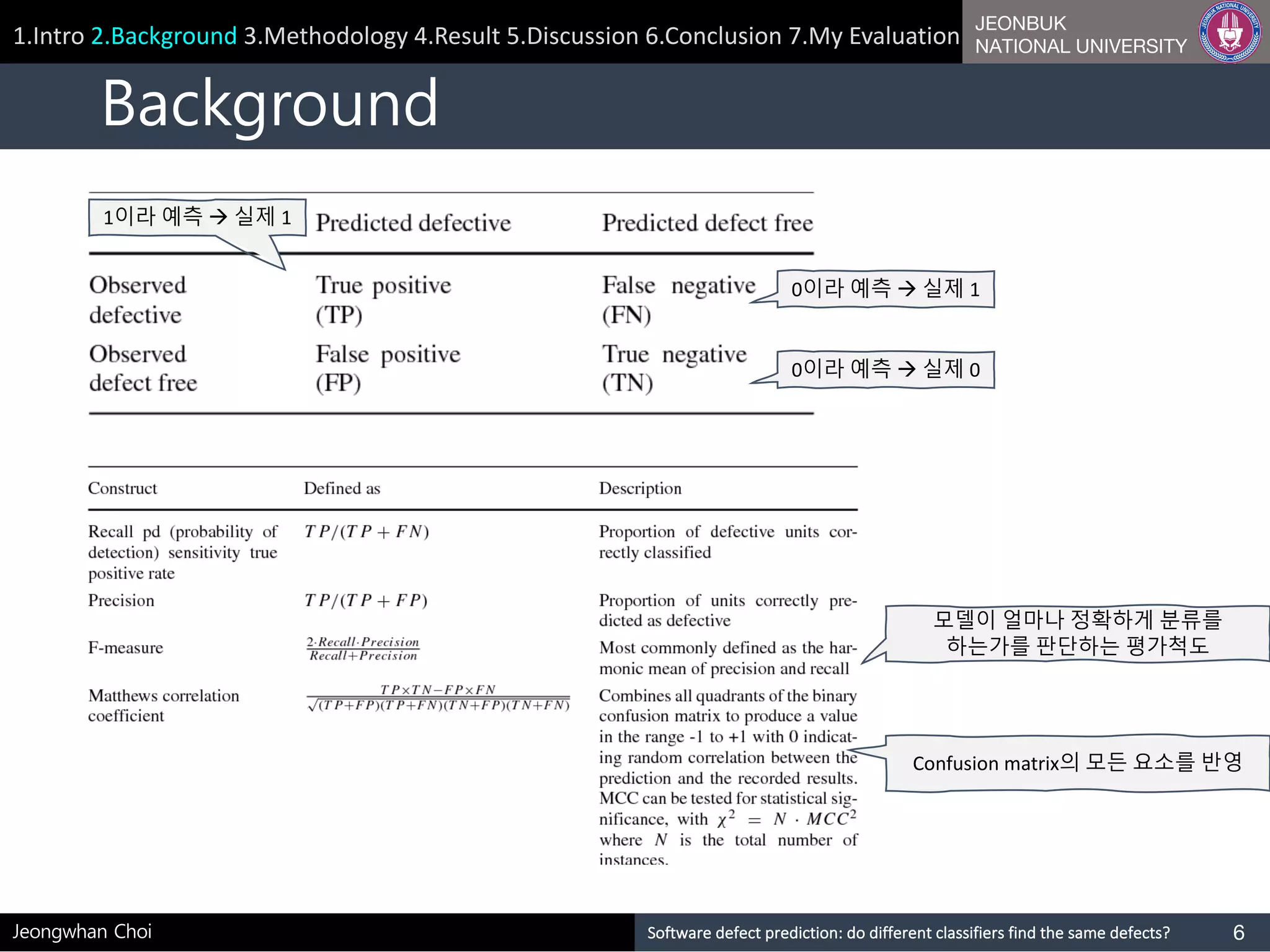Click the Confusion matrix callout box
Viewport: 1270px width, 952px height.
[1077, 763]
